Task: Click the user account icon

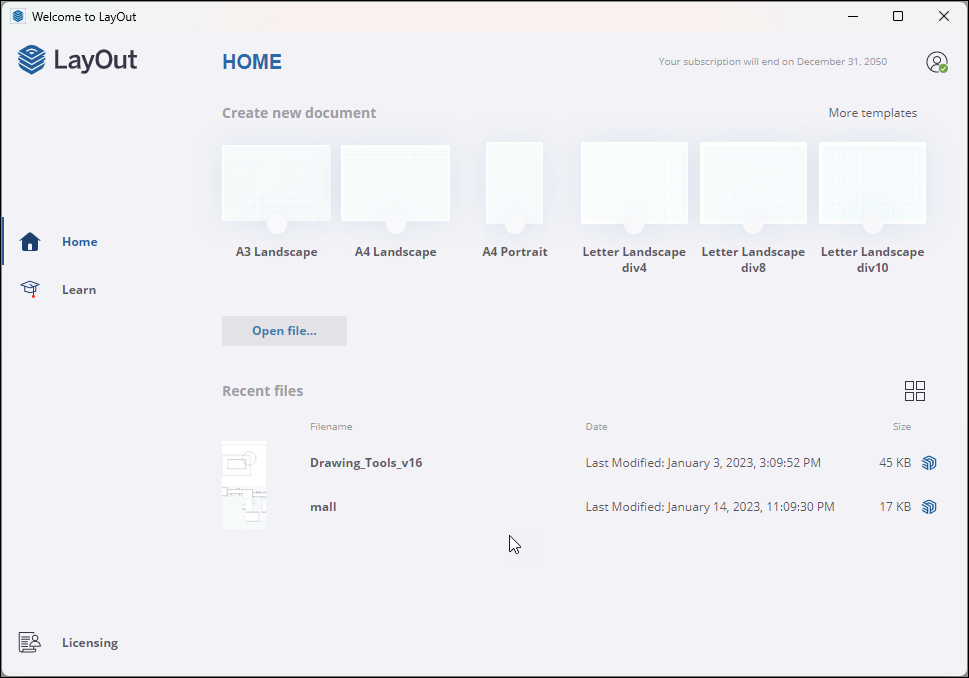Action: [936, 61]
